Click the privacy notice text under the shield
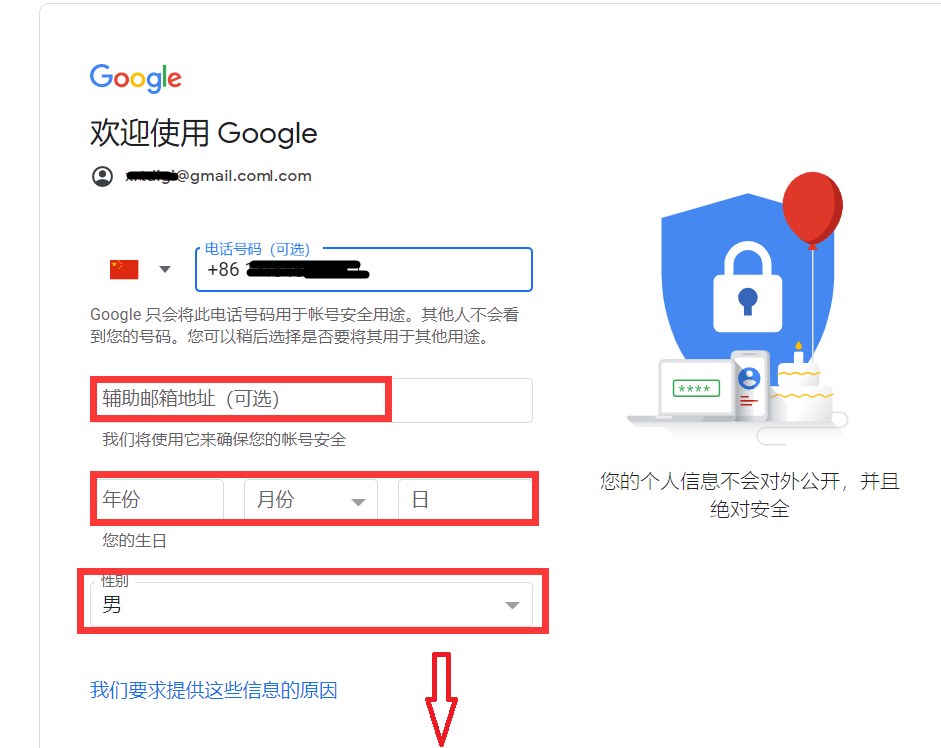 750,495
